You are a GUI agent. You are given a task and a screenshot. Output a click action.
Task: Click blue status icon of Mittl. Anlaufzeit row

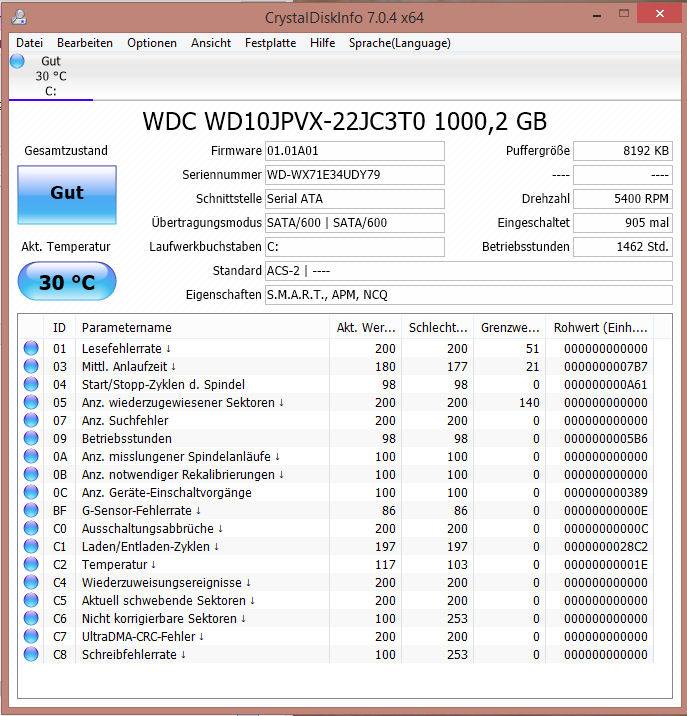(31, 366)
